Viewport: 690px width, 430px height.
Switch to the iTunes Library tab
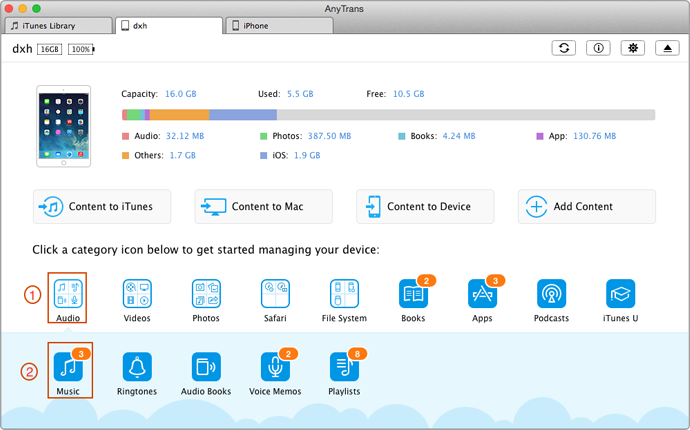pyautogui.click(x=59, y=26)
